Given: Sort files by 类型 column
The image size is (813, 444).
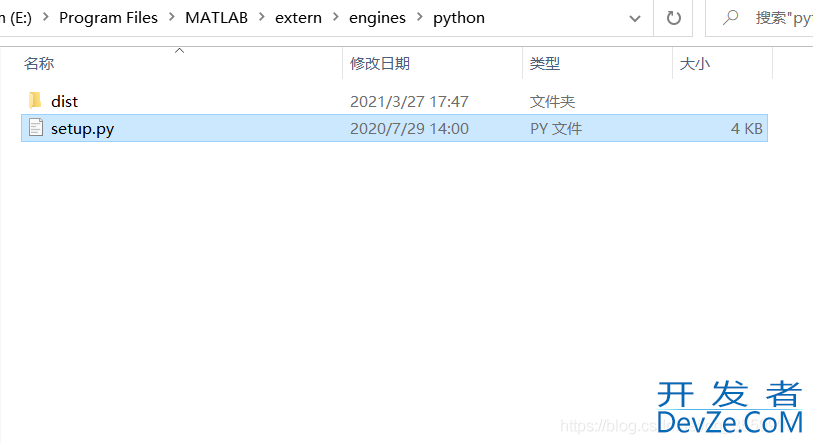Looking at the screenshot, I should pyautogui.click(x=544, y=63).
